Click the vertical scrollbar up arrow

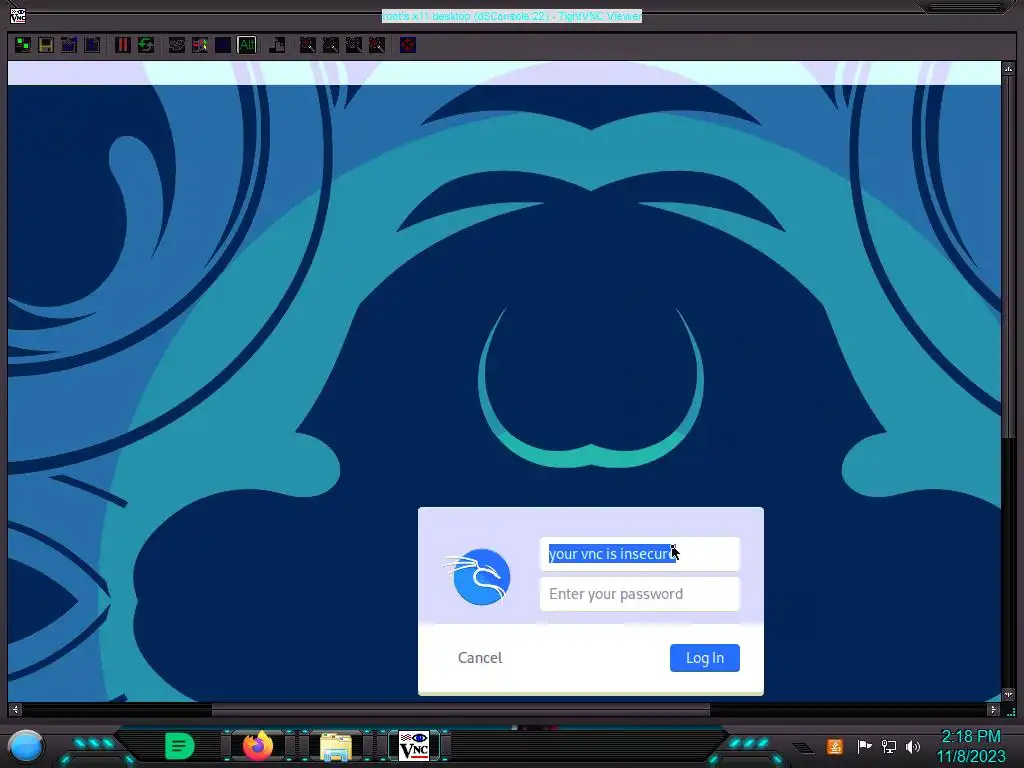(x=1008, y=68)
